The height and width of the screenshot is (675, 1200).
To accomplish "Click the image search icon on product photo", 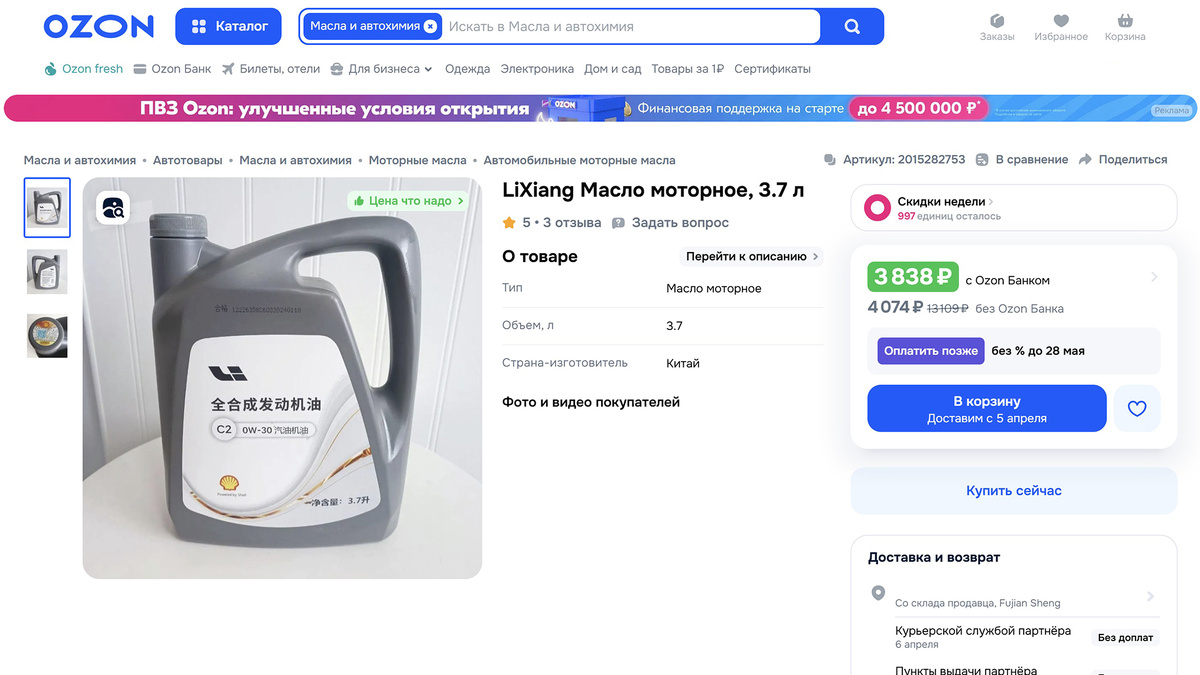I will [114, 209].
